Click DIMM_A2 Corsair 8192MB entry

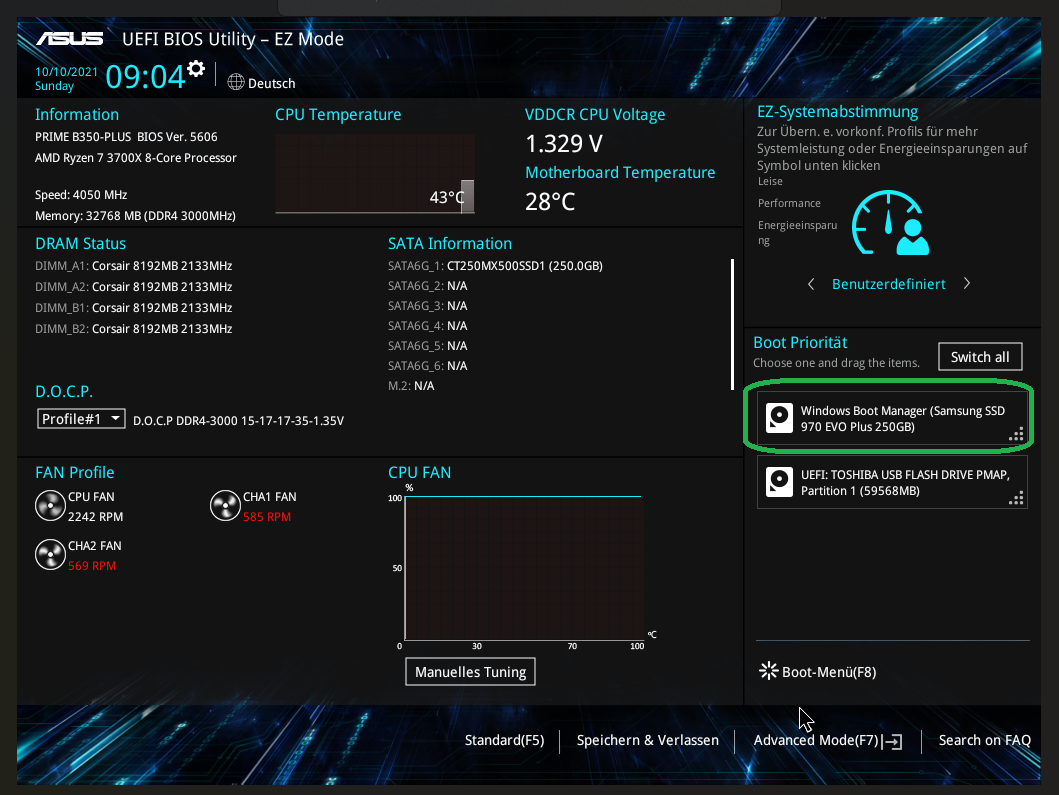134,286
